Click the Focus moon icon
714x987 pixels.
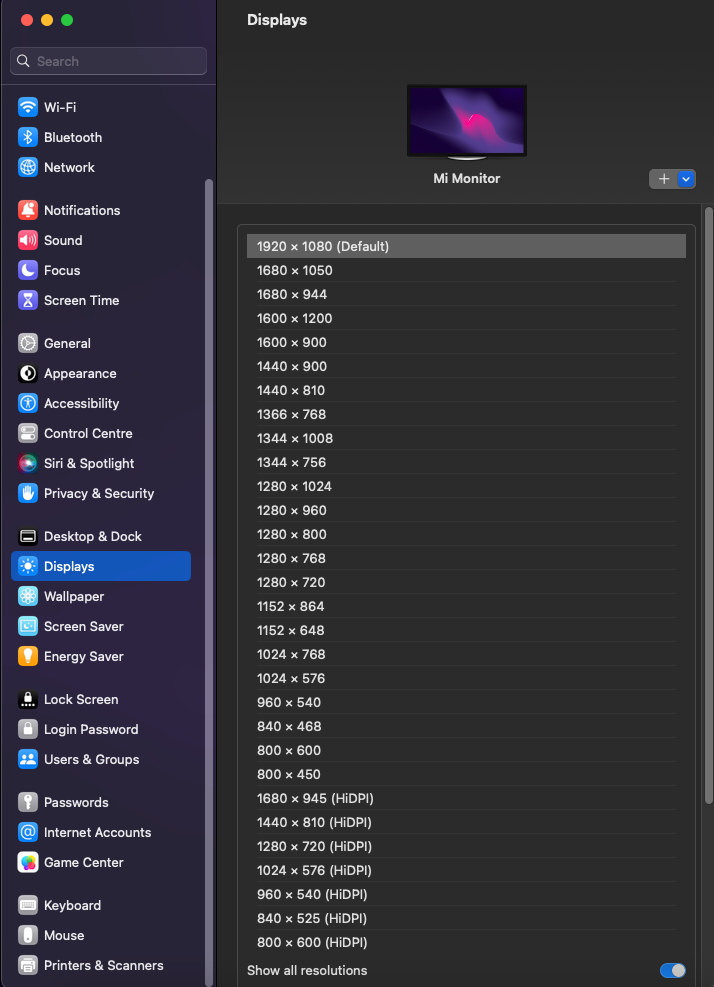point(28,270)
